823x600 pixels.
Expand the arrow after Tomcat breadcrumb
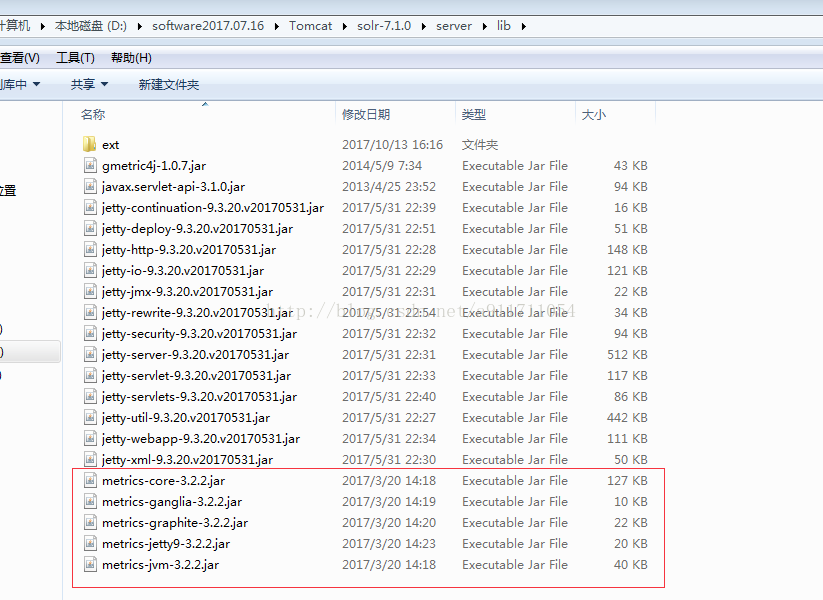[x=345, y=26]
